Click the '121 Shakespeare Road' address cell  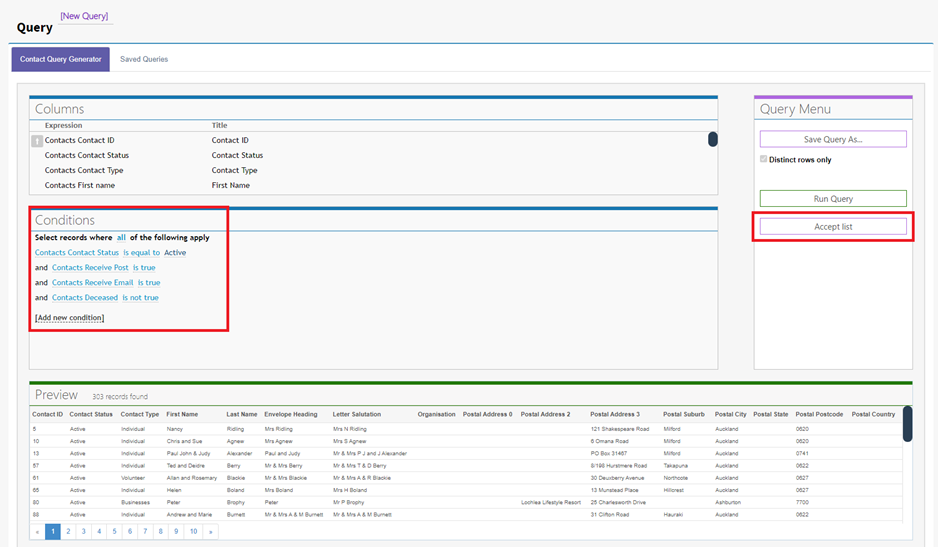[x=620, y=429]
